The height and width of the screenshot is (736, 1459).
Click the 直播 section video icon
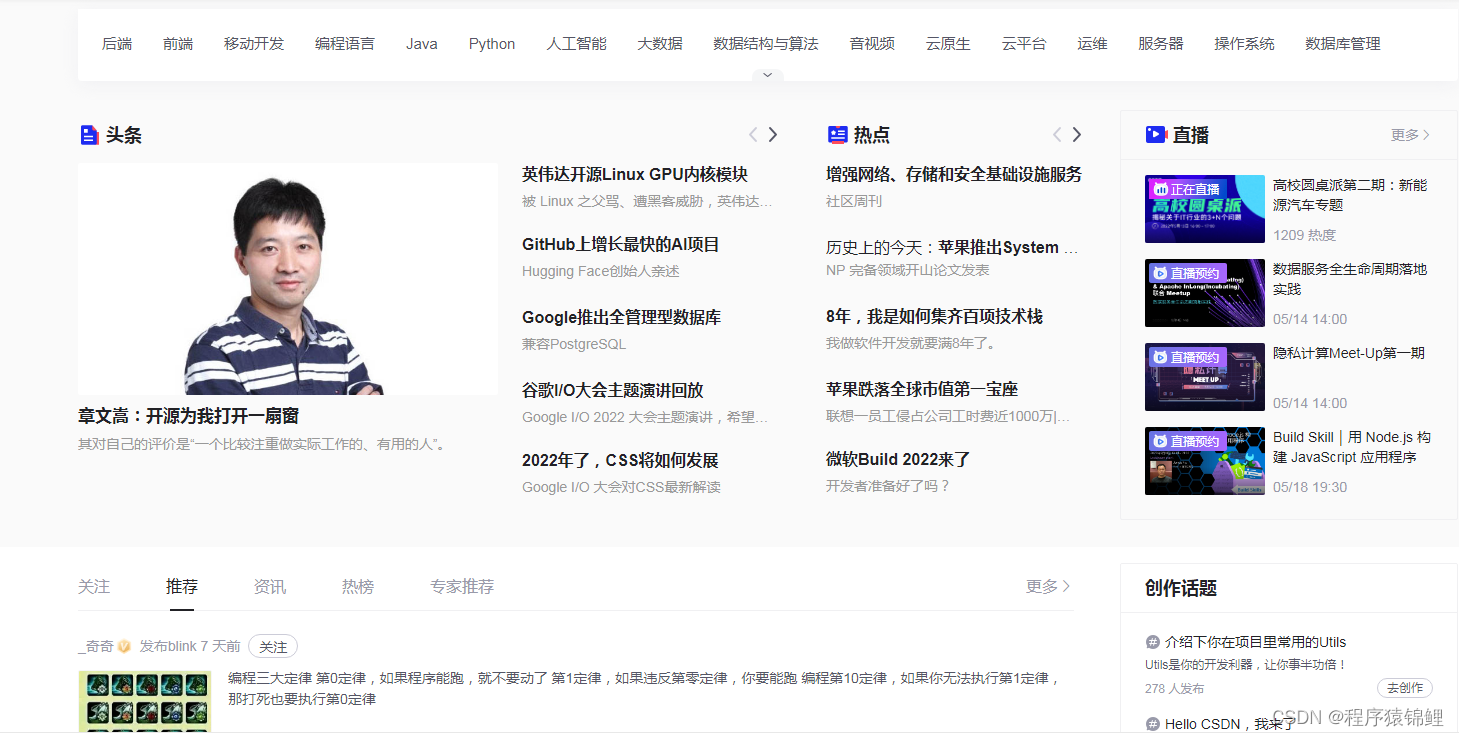pyautogui.click(x=1156, y=134)
